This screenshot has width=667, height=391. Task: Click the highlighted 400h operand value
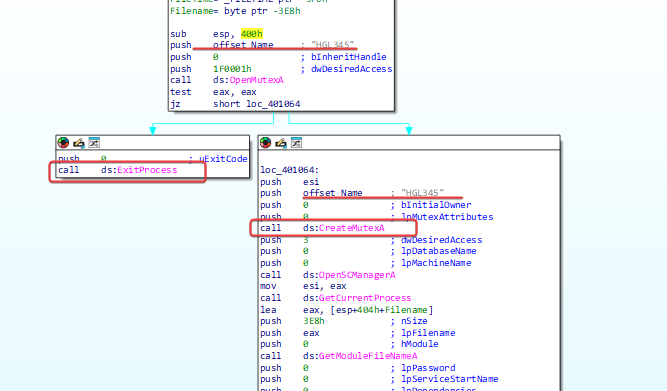[x=251, y=34]
